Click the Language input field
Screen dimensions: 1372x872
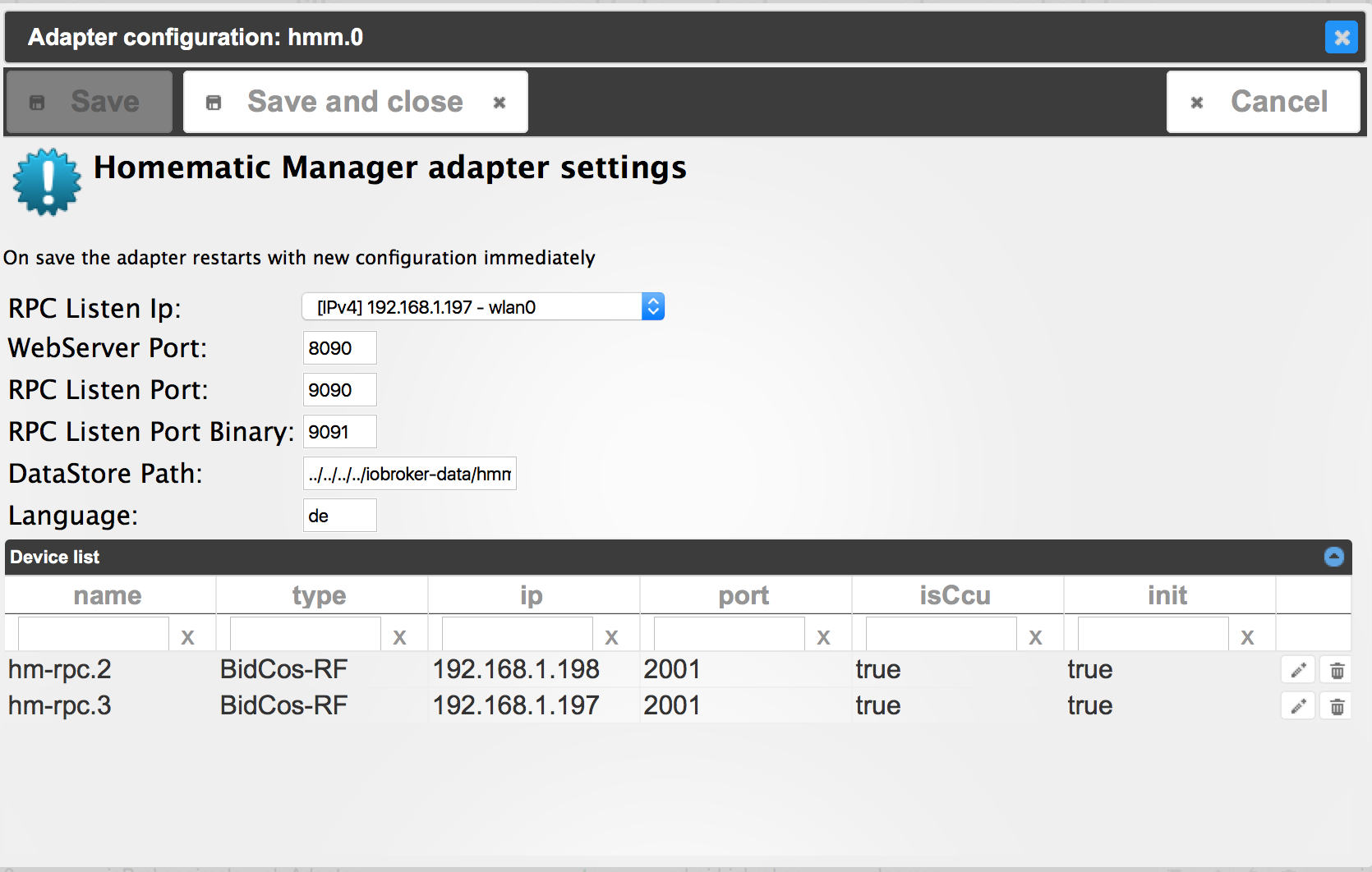pyautogui.click(x=339, y=516)
